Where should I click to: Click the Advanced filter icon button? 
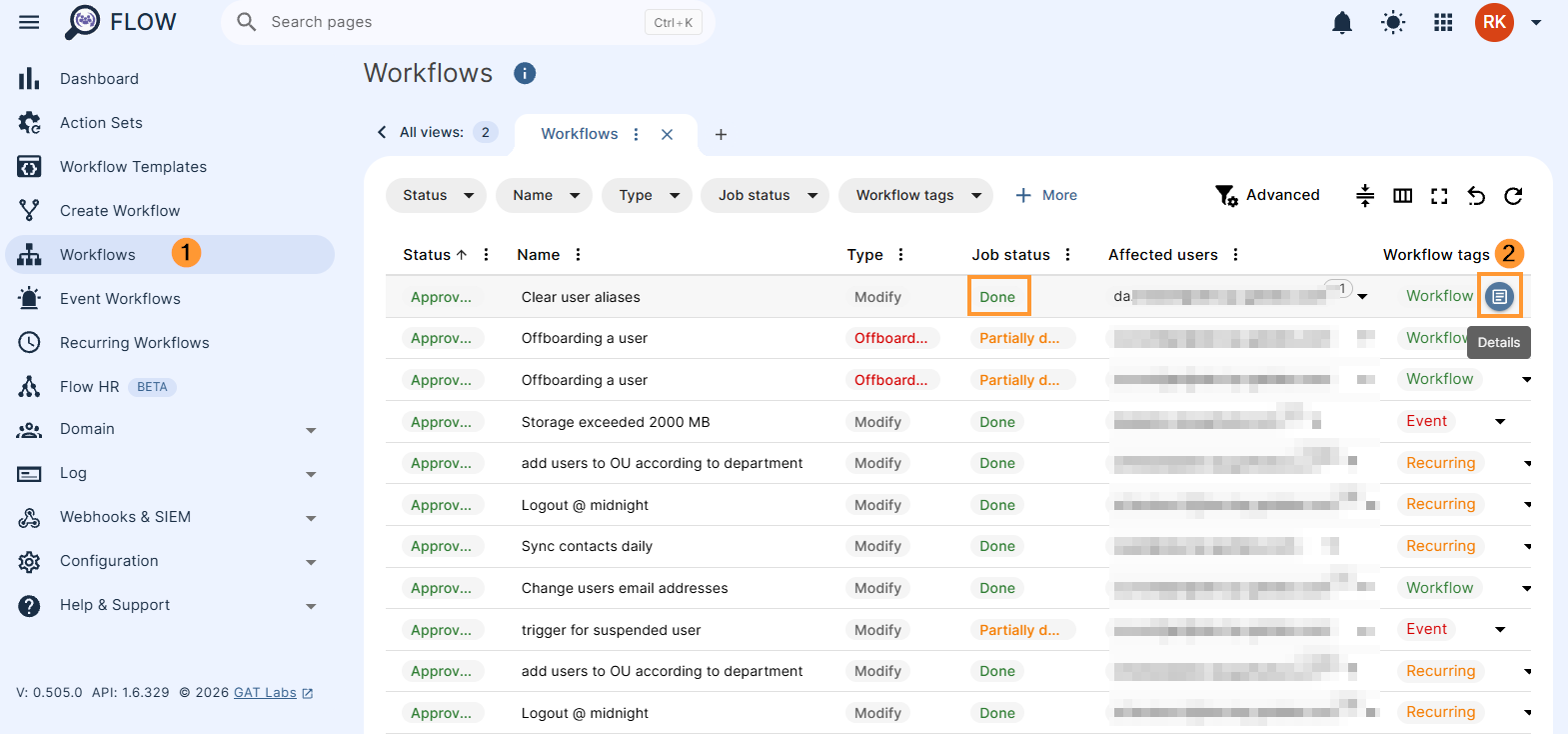[1267, 195]
